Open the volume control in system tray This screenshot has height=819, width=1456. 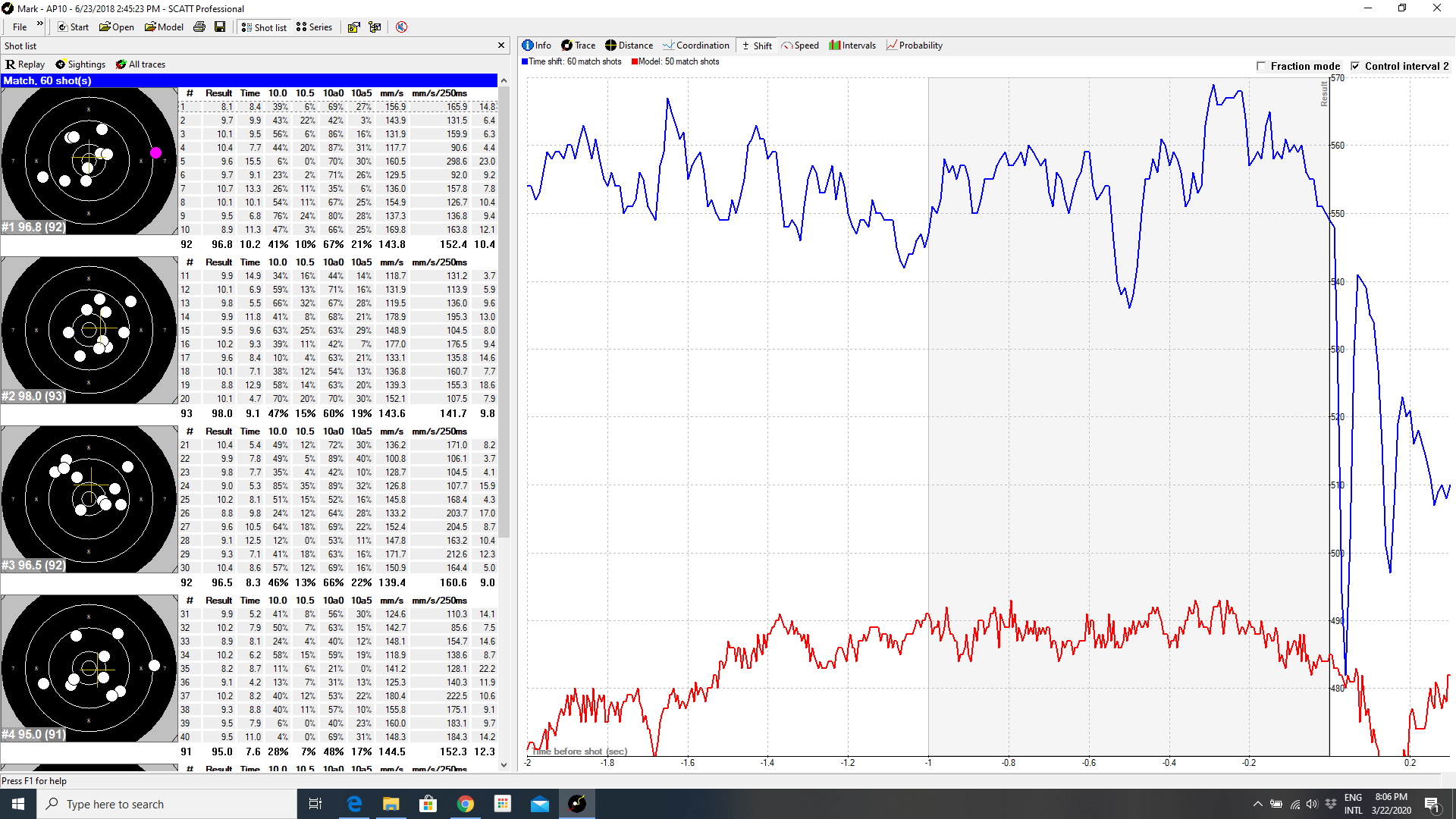pyautogui.click(x=1313, y=804)
